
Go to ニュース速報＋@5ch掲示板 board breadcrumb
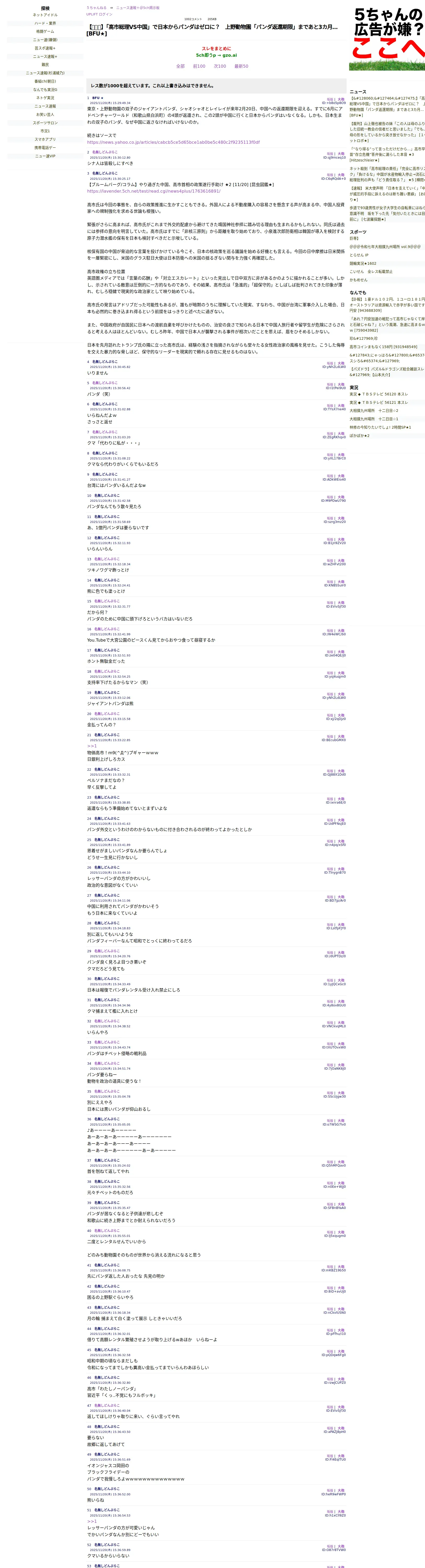tap(138, 8)
